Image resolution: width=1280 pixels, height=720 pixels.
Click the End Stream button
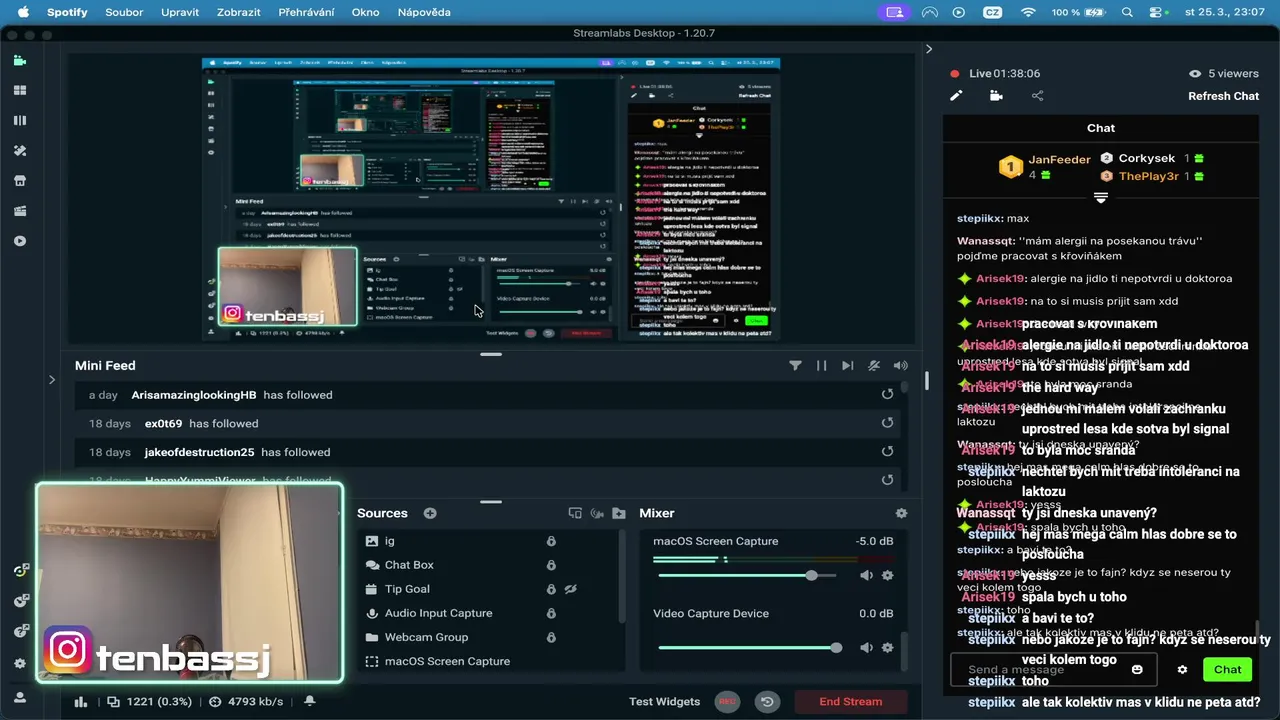click(851, 702)
